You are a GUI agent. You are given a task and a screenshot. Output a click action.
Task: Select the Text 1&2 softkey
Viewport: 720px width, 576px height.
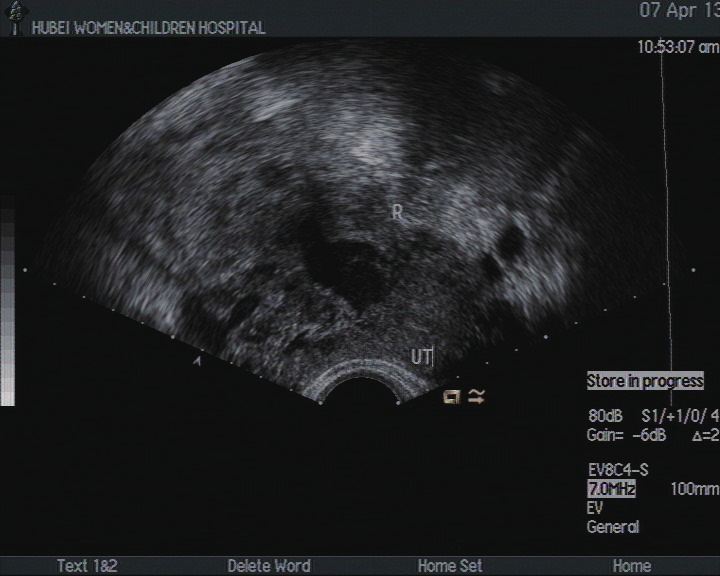(x=87, y=566)
